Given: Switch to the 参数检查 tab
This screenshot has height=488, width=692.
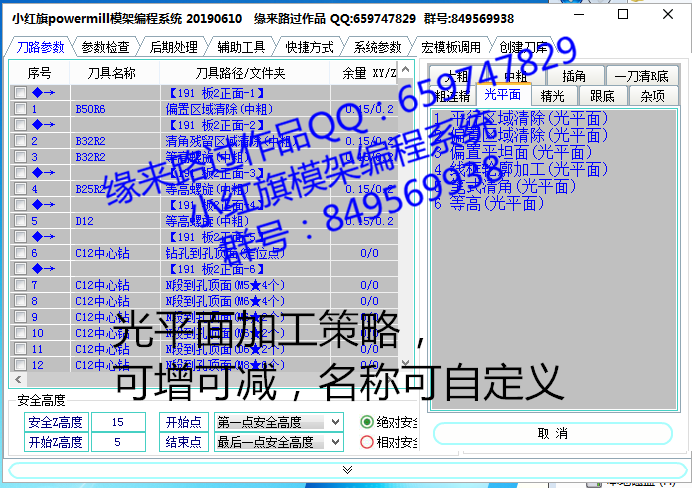Looking at the screenshot, I should (x=105, y=47).
